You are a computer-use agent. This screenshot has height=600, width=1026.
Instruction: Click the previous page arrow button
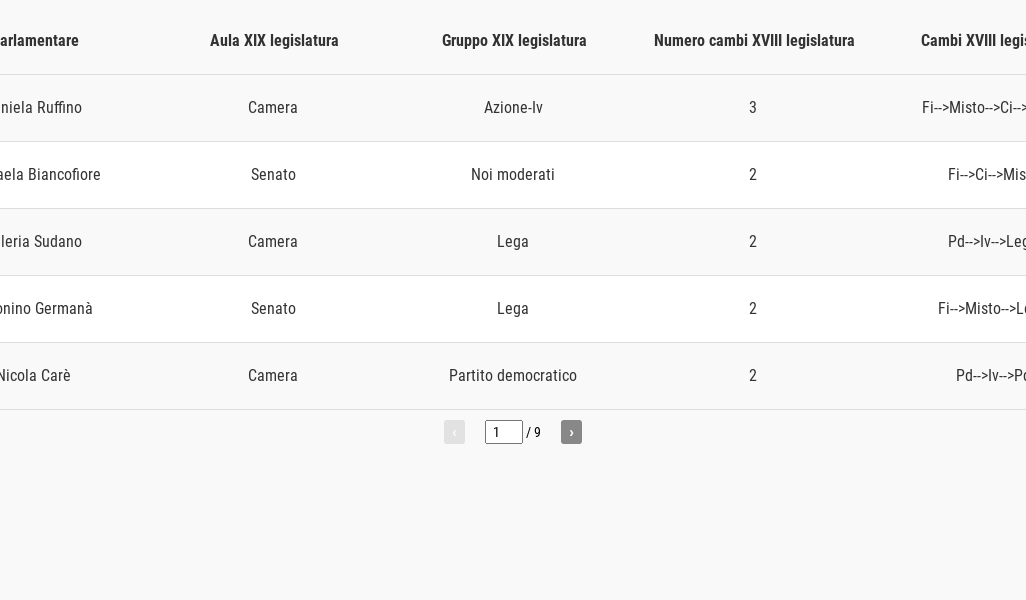[x=454, y=432]
